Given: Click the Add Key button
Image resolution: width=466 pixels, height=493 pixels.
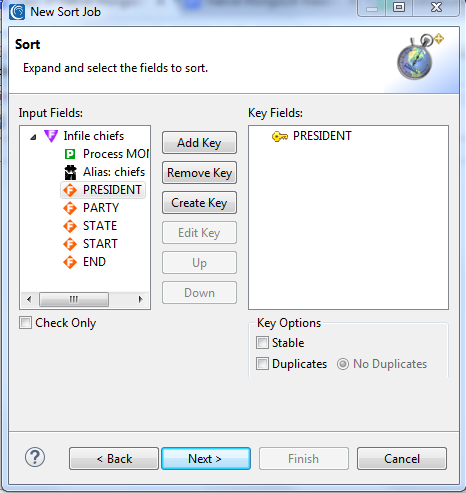Looking at the screenshot, I should tap(199, 143).
